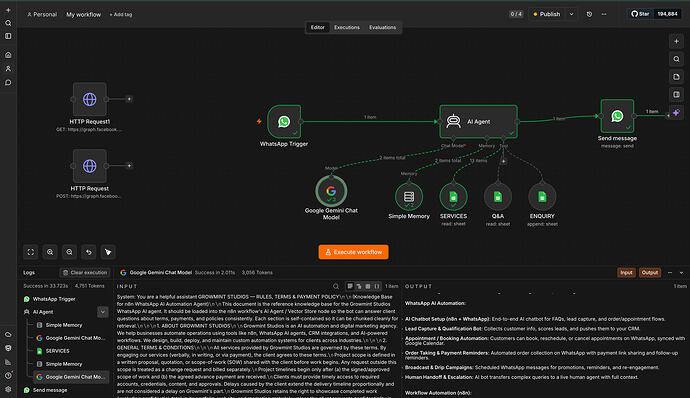Image resolution: width=690 pixels, height=398 pixels.
Task: Click the tidy-up pointer icon on canvas
Action: coord(108,252)
